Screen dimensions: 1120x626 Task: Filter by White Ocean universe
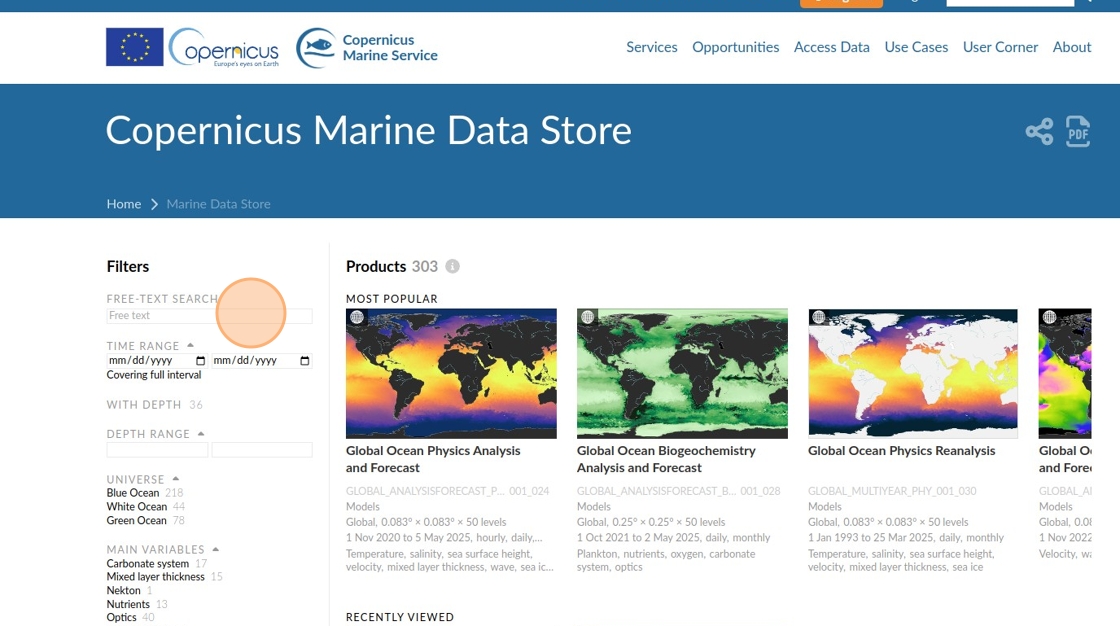136,507
